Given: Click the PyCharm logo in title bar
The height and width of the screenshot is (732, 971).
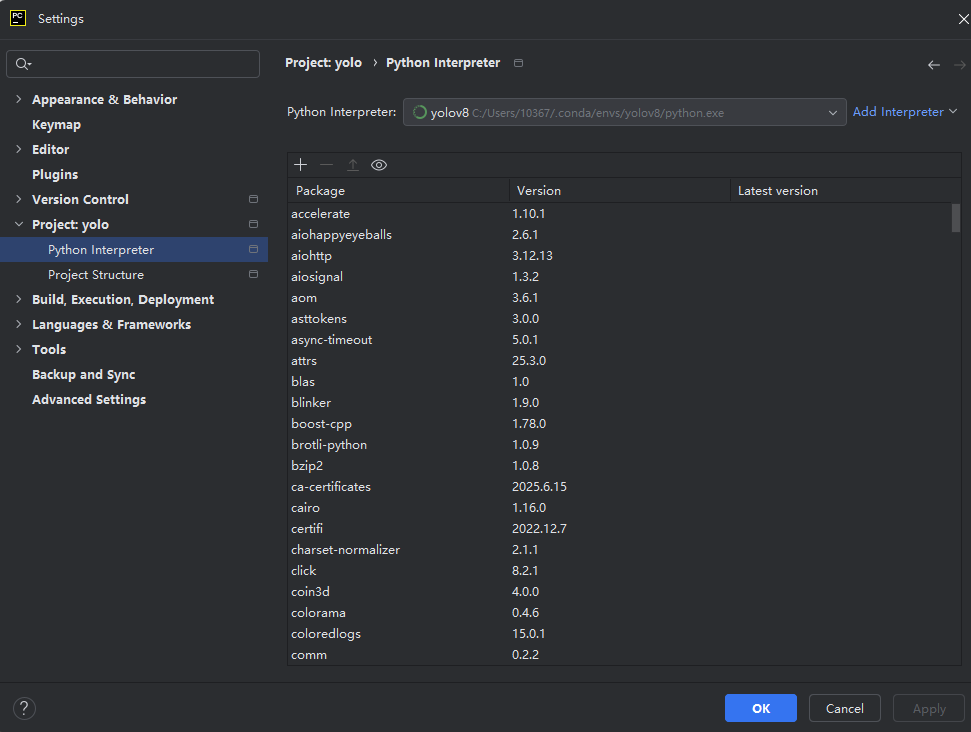Looking at the screenshot, I should (x=18, y=18).
